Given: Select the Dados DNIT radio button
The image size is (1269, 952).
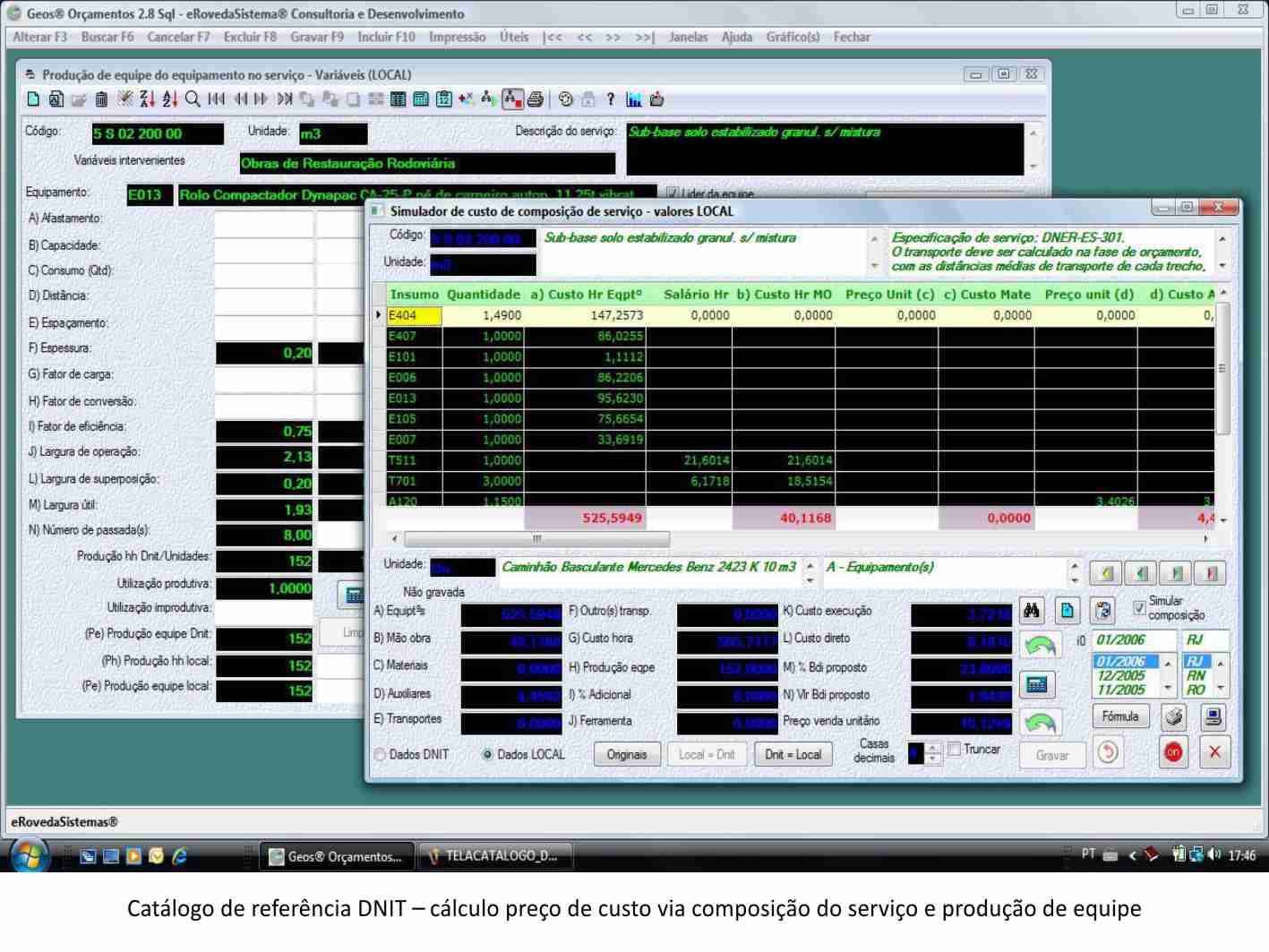Looking at the screenshot, I should click(x=380, y=755).
